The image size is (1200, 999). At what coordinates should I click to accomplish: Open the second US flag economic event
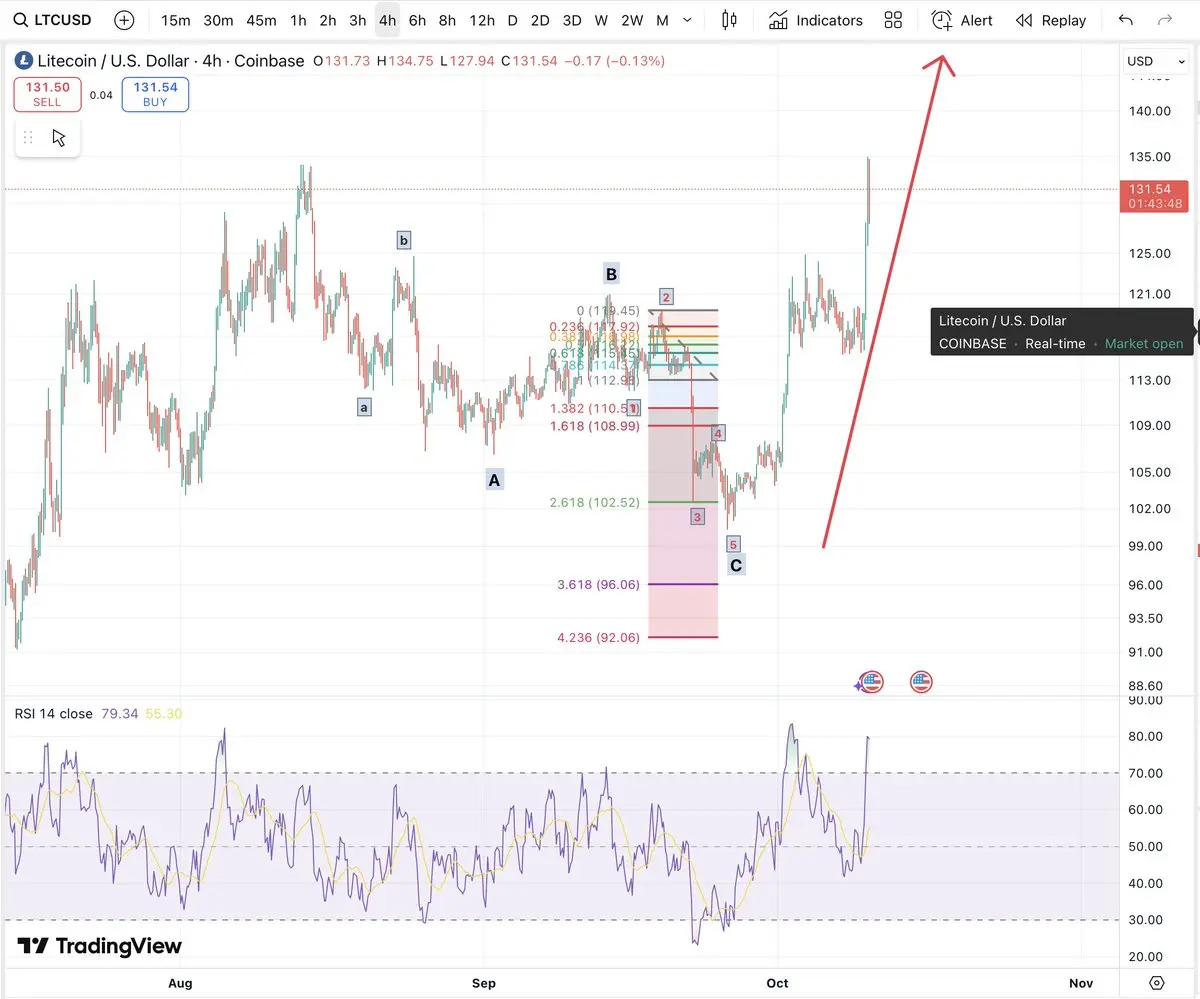pyautogui.click(x=922, y=683)
